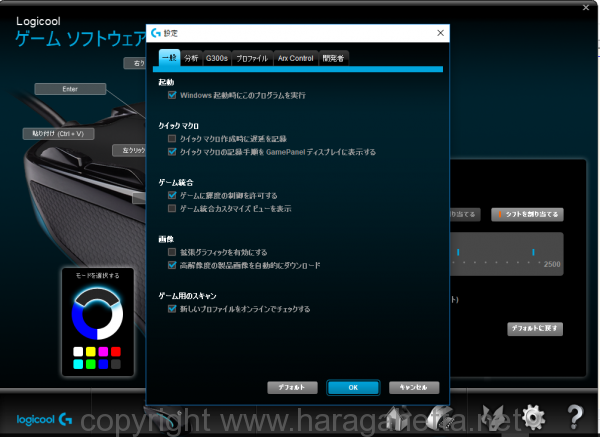
Task: Click the leftmost visible blue DPI marker
Action: 458,252
